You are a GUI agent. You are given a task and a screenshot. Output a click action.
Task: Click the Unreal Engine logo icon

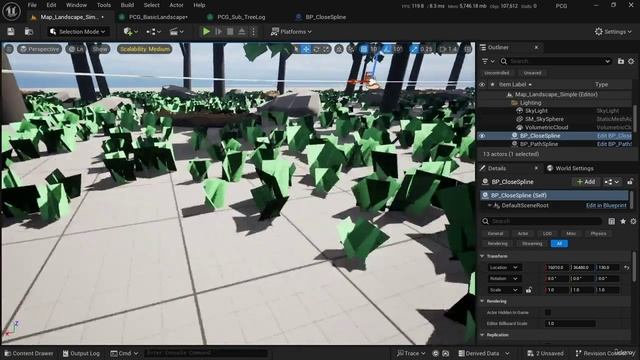pyautogui.click(x=11, y=11)
